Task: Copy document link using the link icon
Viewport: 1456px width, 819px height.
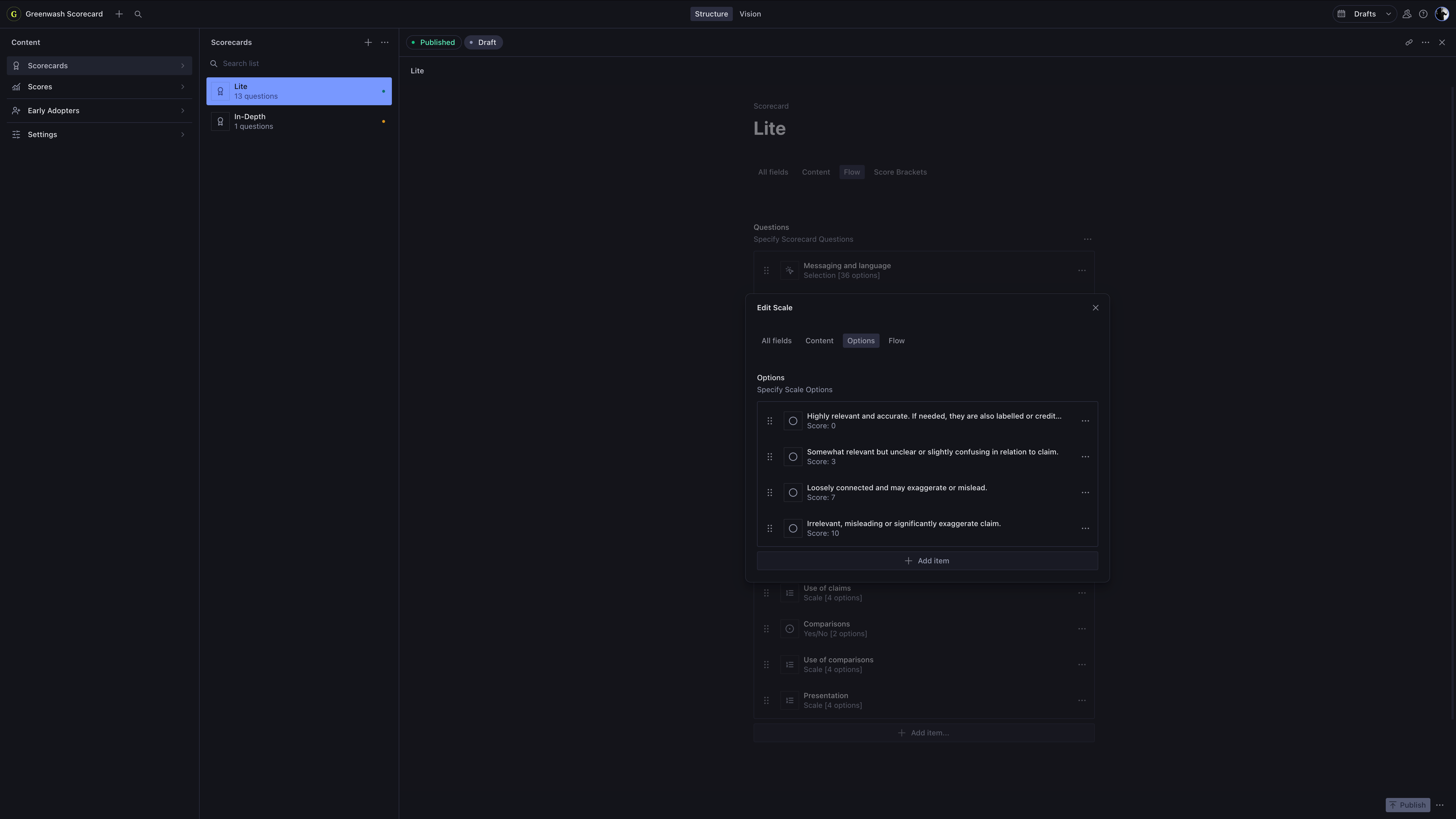Action: 1409,42
